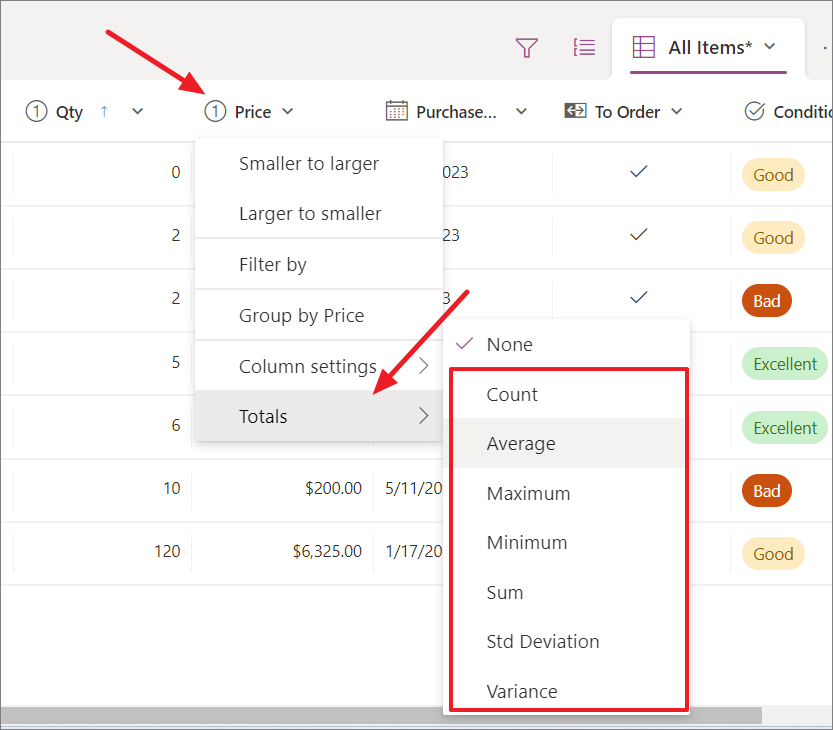Open the Purchase column dropdown

pyautogui.click(x=521, y=111)
